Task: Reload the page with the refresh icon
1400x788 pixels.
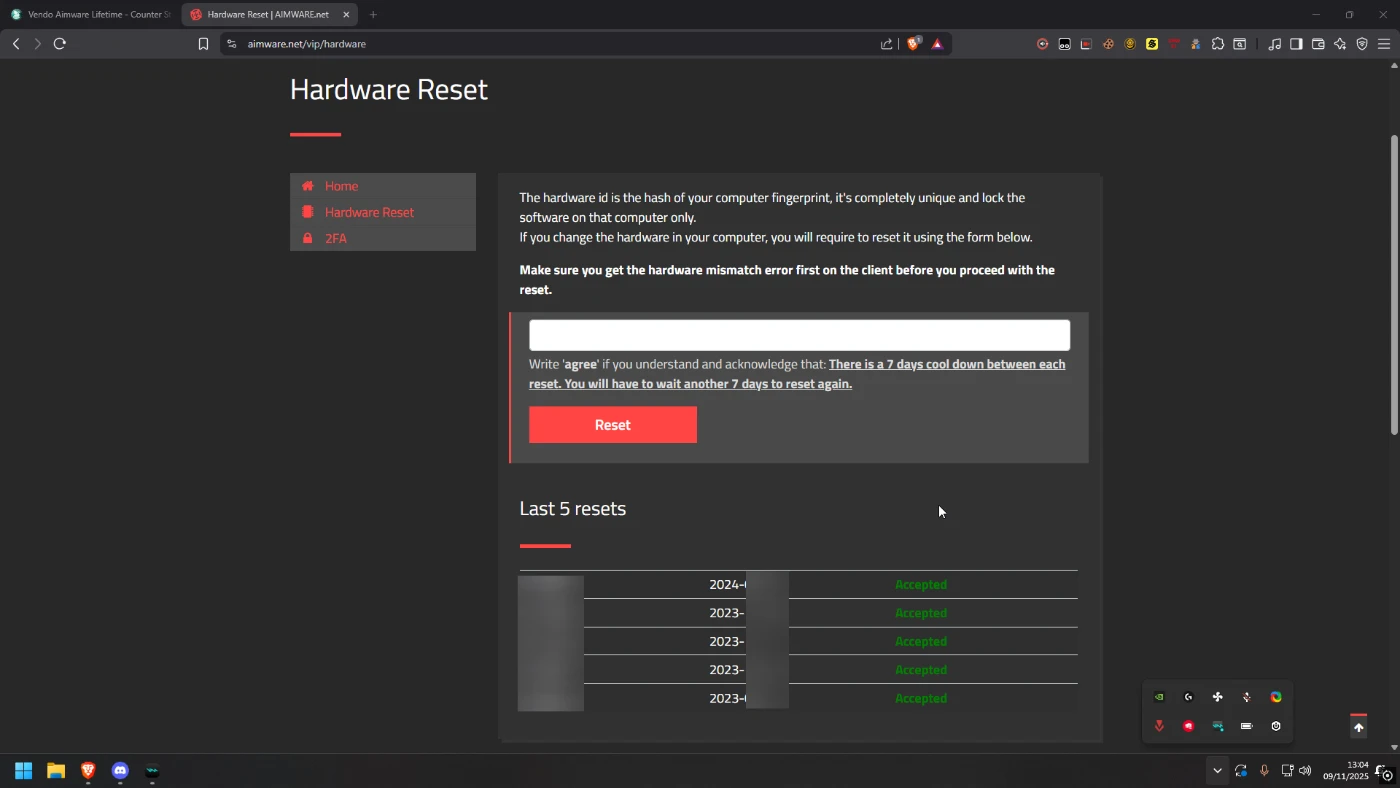Action: [x=60, y=44]
